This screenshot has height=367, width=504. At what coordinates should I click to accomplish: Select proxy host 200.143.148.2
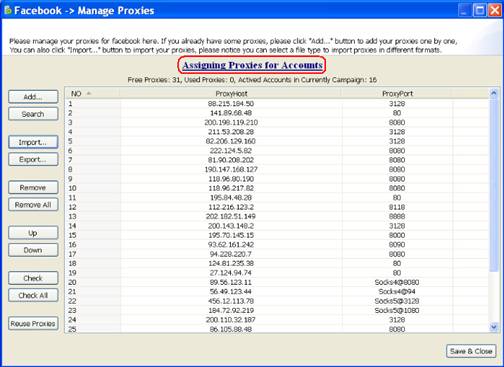231,226
